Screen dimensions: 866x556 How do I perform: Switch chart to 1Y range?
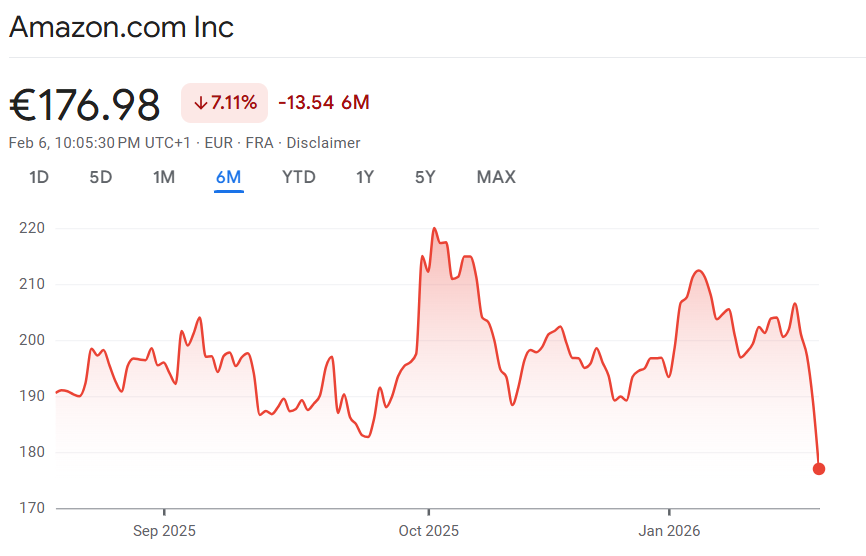pos(365,177)
